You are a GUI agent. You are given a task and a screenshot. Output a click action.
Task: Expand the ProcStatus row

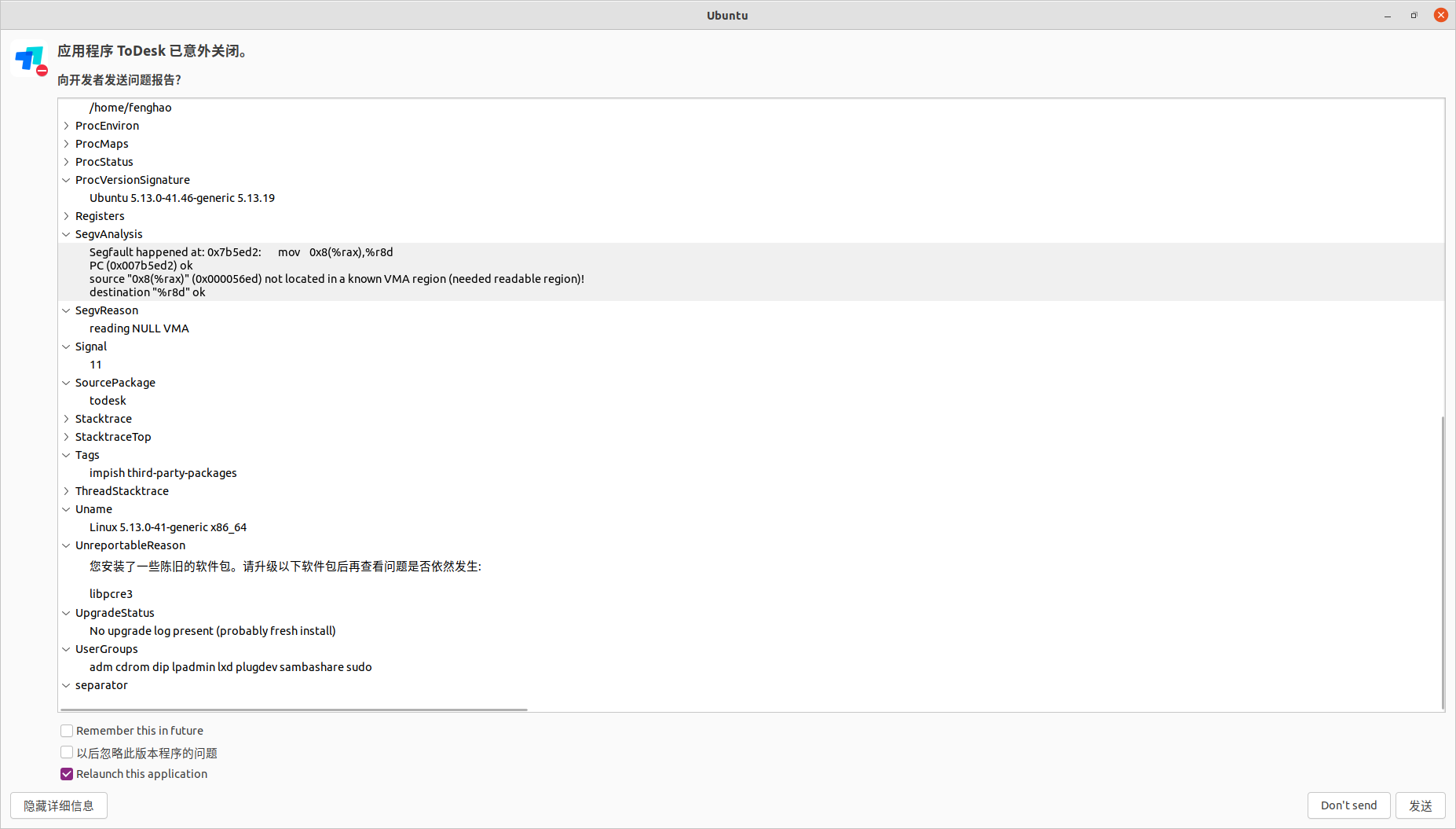tap(67, 162)
